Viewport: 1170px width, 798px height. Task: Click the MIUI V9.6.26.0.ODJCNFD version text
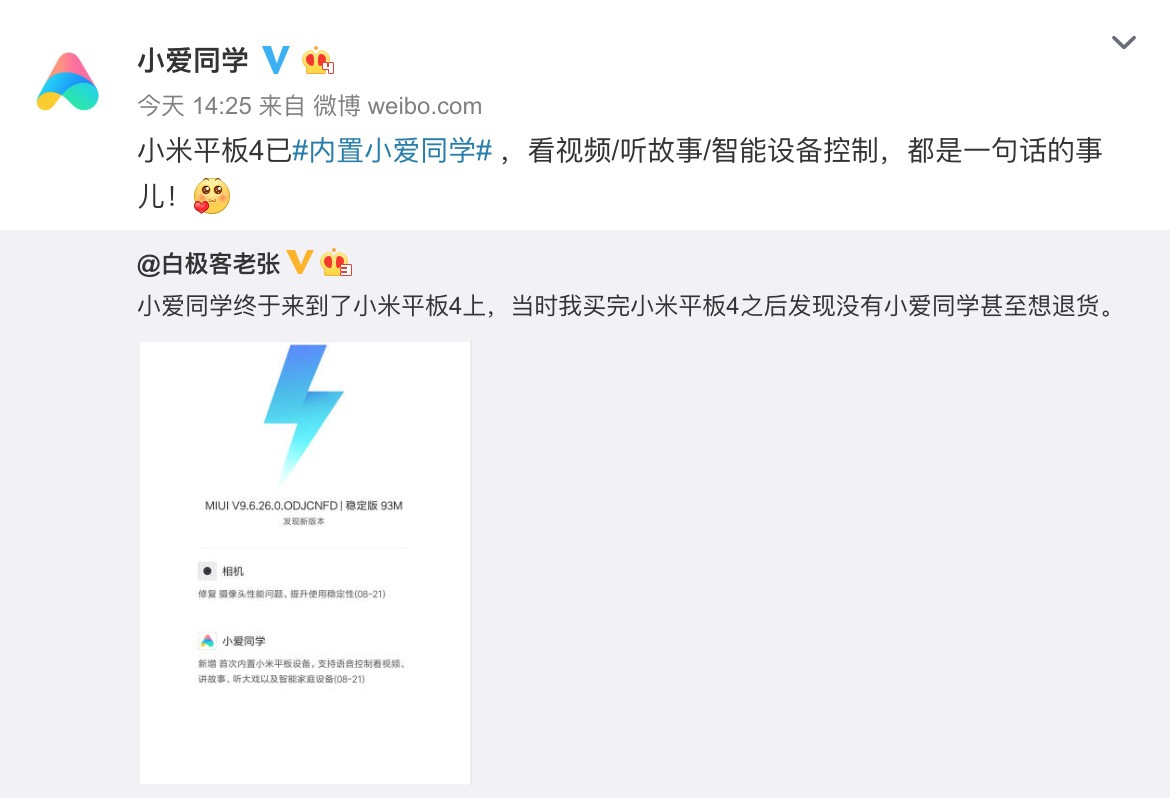pyautogui.click(x=271, y=505)
